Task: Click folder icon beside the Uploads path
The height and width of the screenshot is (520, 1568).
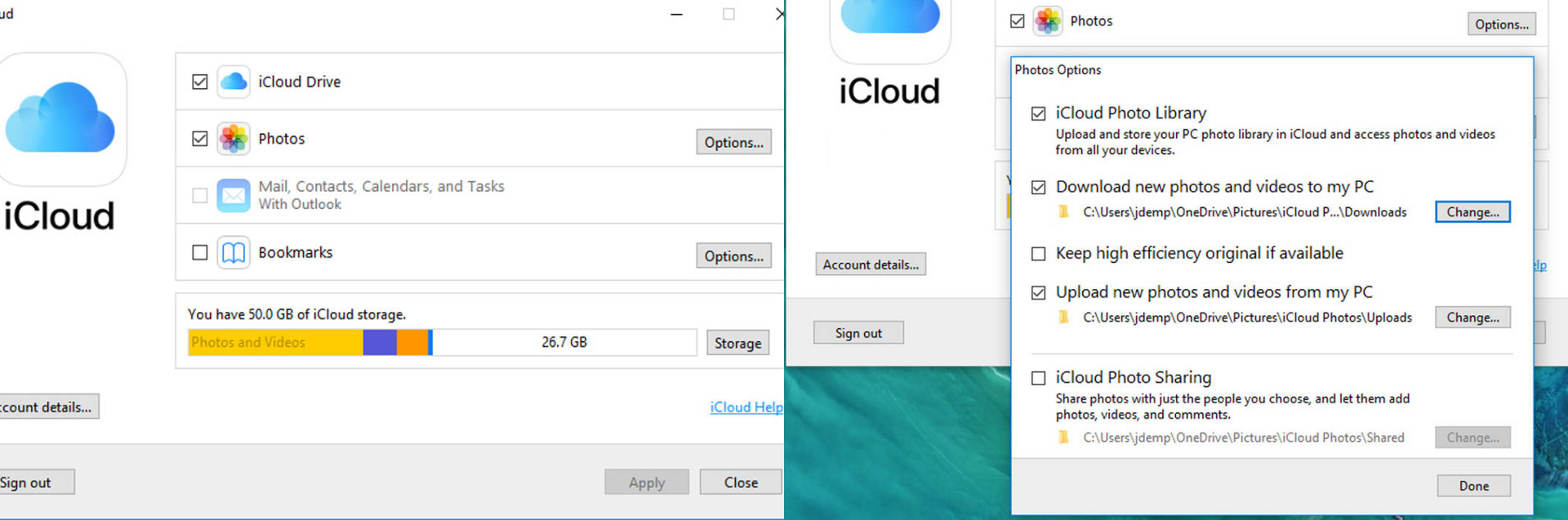Action: [x=1064, y=318]
